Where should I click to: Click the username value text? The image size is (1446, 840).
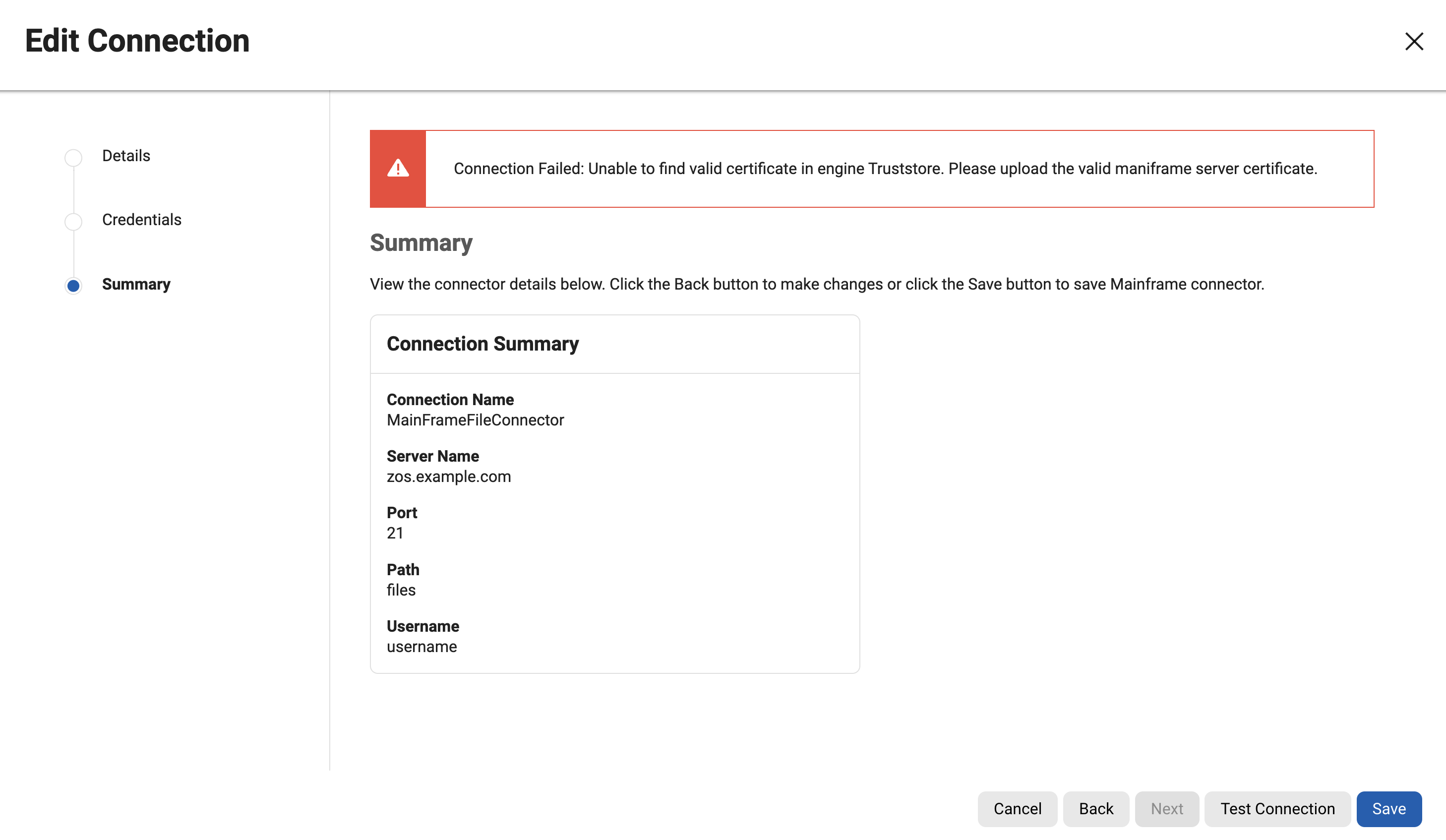tap(421, 647)
